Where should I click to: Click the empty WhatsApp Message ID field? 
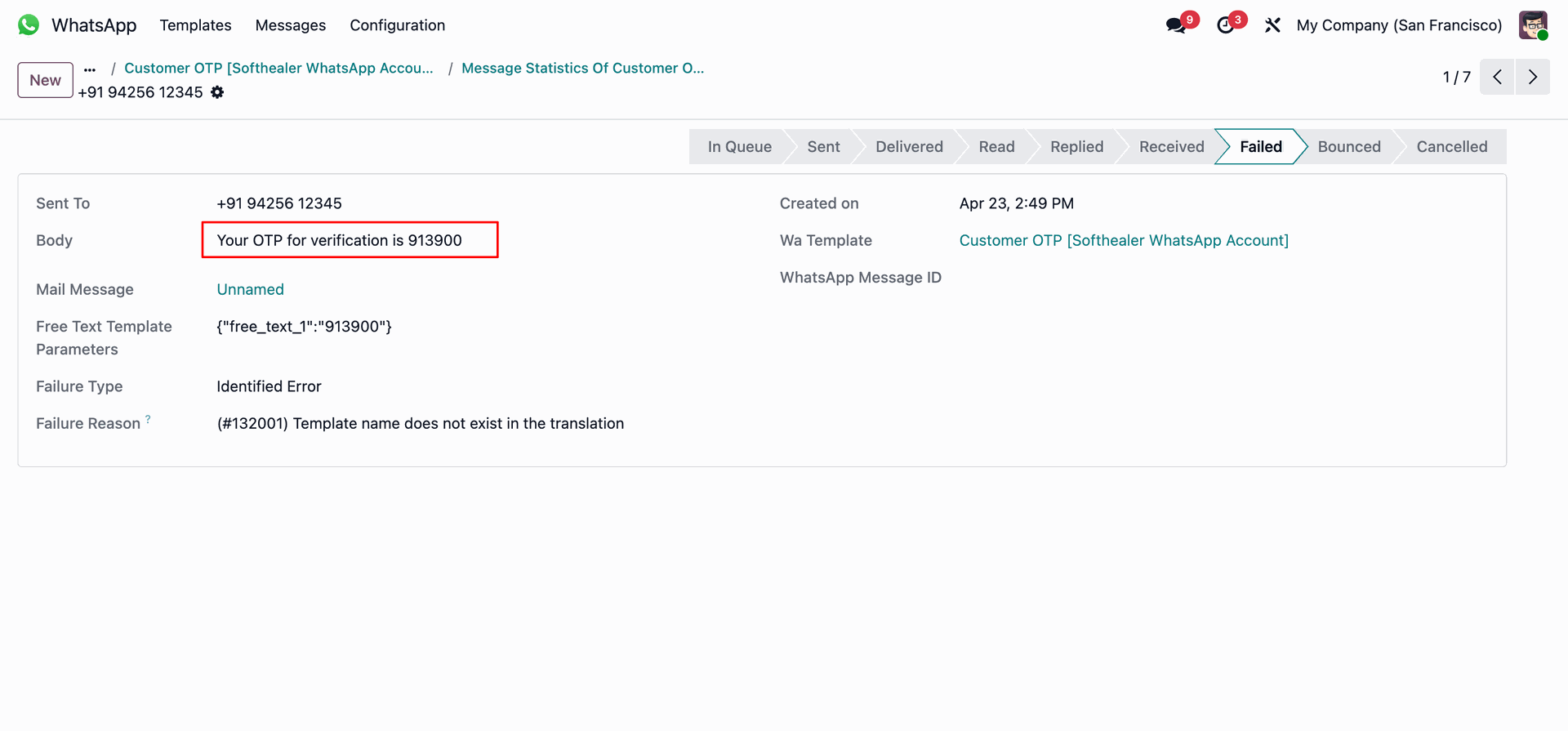coord(1223,278)
